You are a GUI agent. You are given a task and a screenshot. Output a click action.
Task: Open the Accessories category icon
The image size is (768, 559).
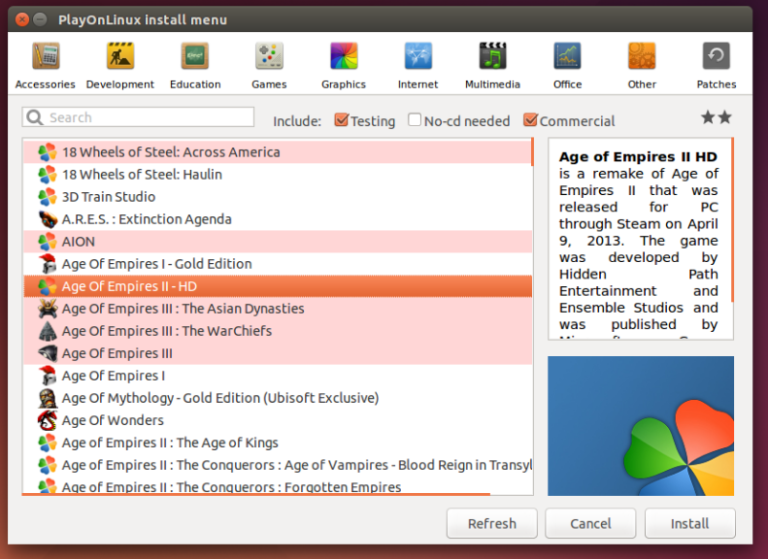point(46,55)
